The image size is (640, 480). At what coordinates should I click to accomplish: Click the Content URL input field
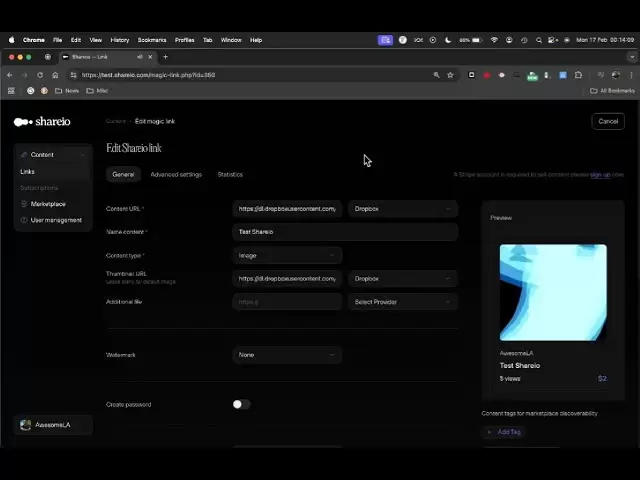(x=287, y=209)
